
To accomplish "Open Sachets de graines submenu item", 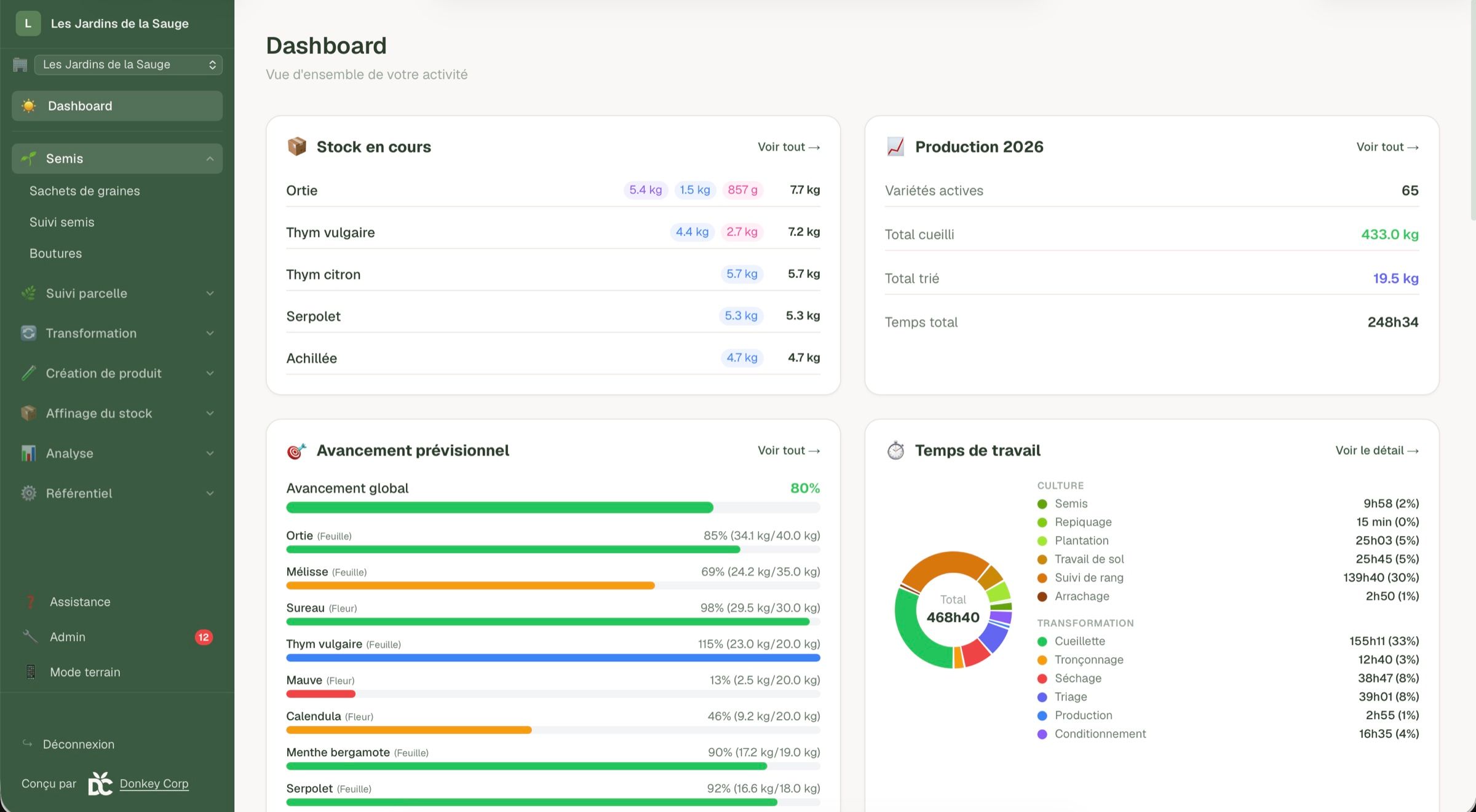I will [x=85, y=191].
